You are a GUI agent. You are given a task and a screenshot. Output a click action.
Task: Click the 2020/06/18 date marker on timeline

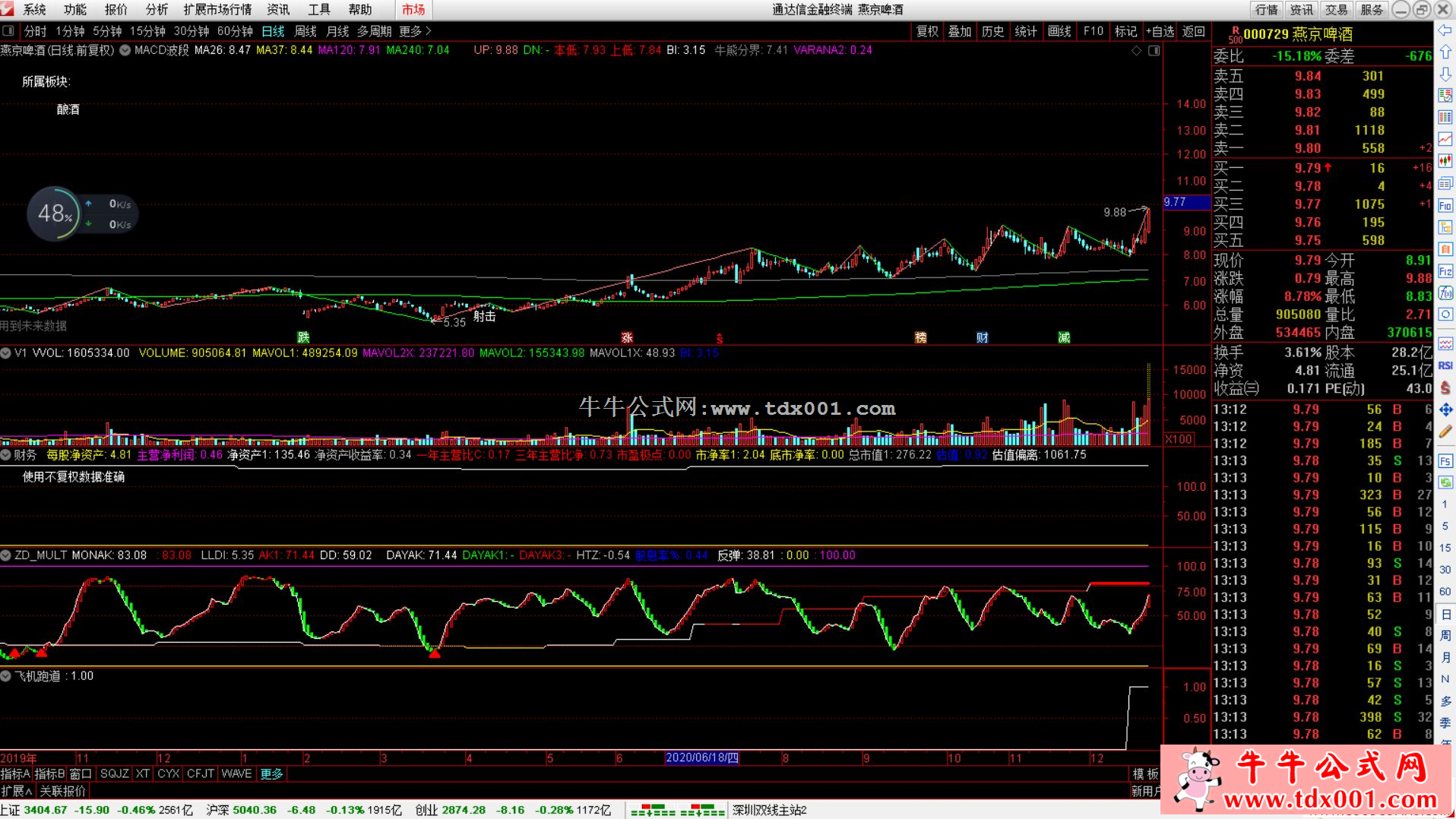coord(701,758)
